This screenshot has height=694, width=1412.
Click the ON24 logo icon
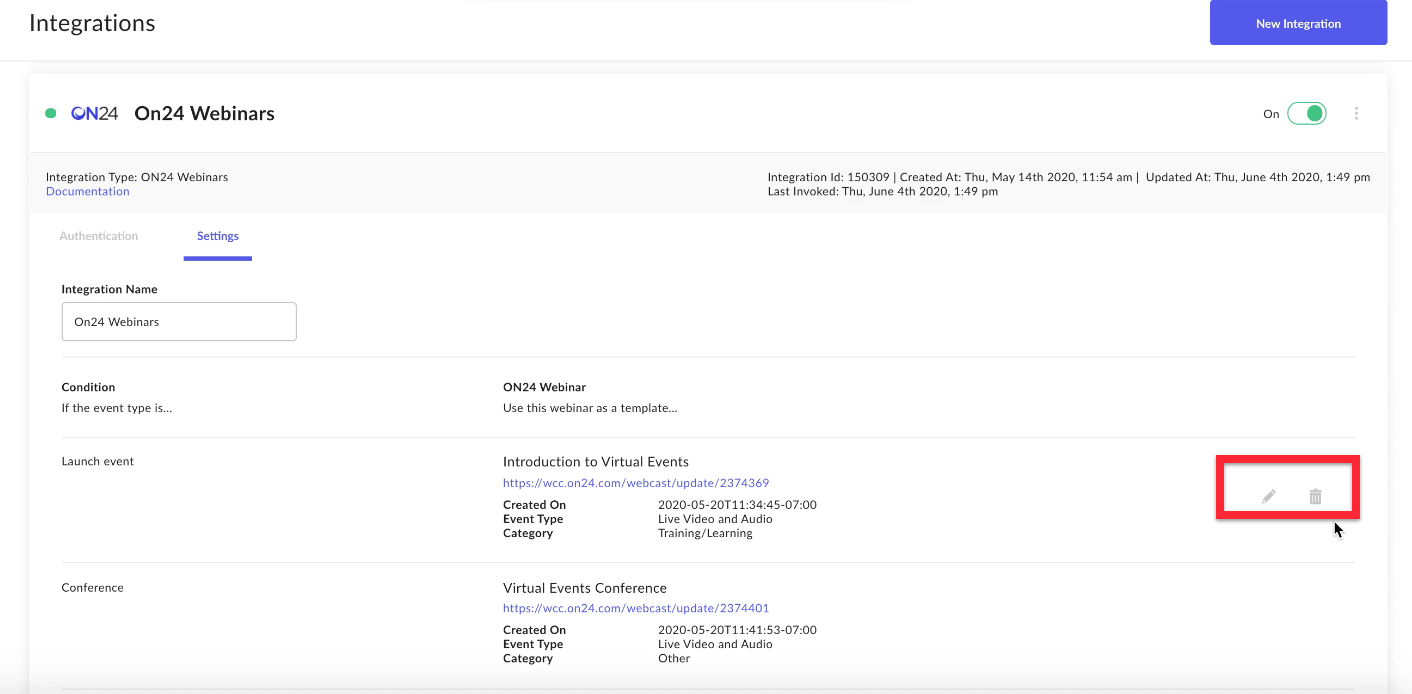(x=95, y=114)
